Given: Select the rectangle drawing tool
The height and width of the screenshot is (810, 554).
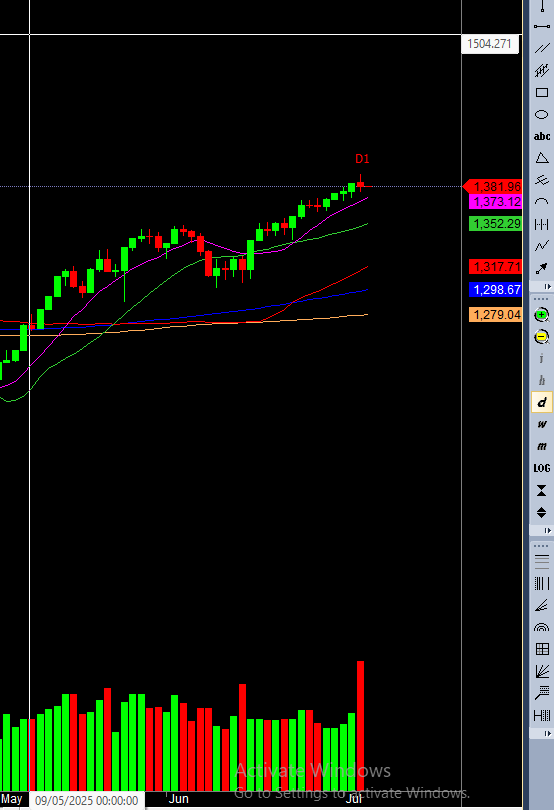Looking at the screenshot, I should coord(542,92).
